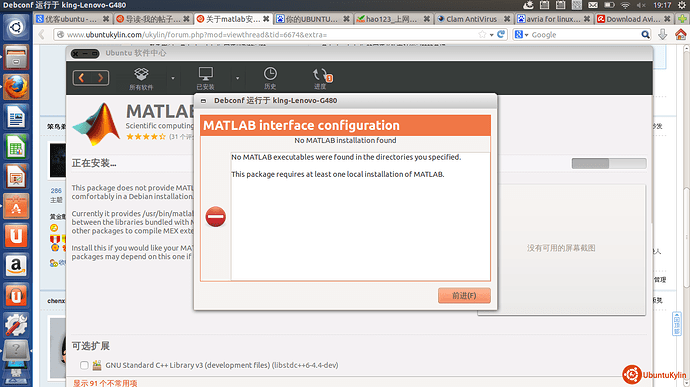Click the MATLAB star rating

coord(146,136)
